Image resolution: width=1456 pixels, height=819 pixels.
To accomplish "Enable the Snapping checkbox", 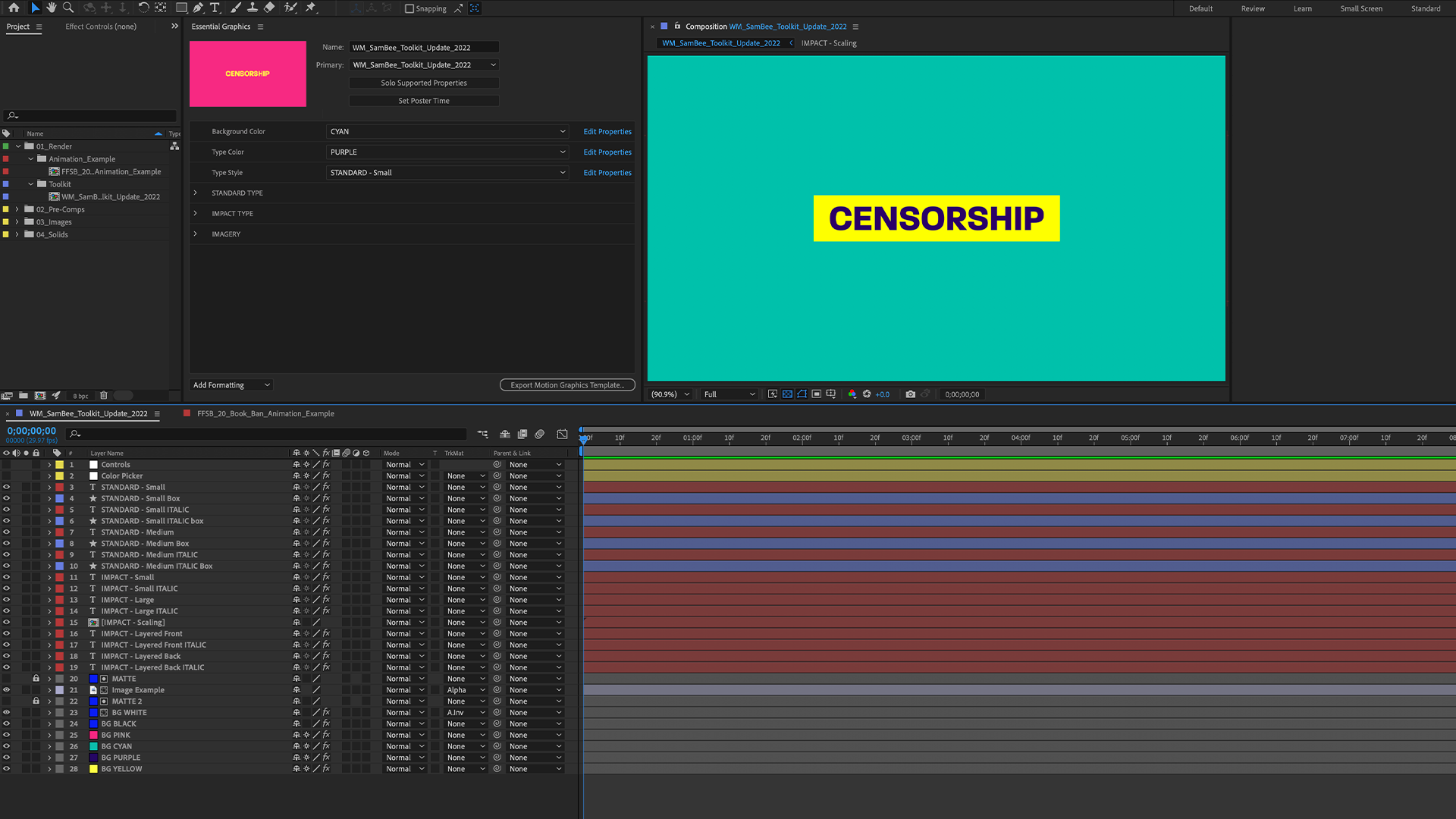I will pos(409,8).
